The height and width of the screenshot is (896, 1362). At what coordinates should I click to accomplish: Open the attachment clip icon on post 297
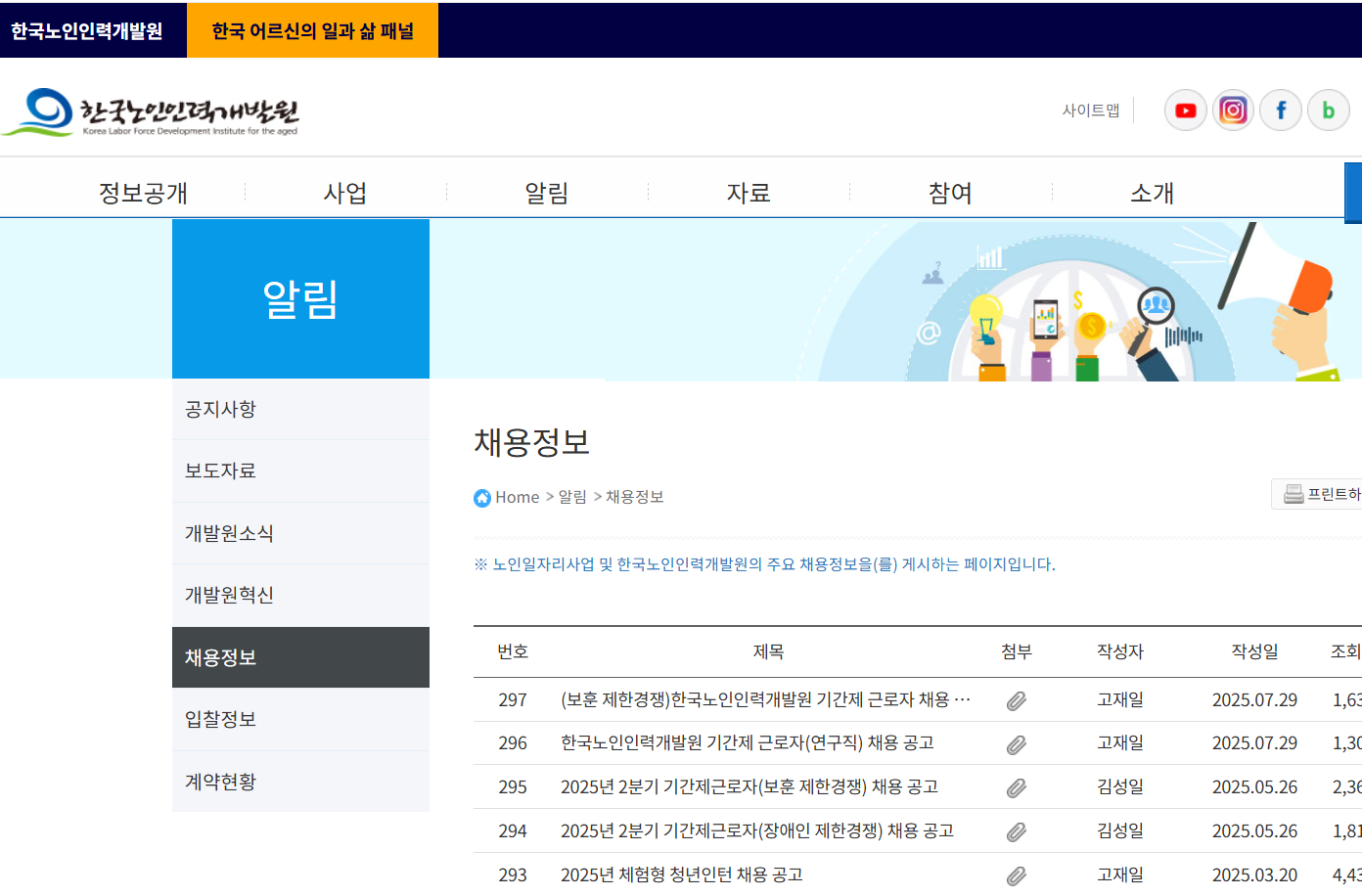pos(1016,700)
